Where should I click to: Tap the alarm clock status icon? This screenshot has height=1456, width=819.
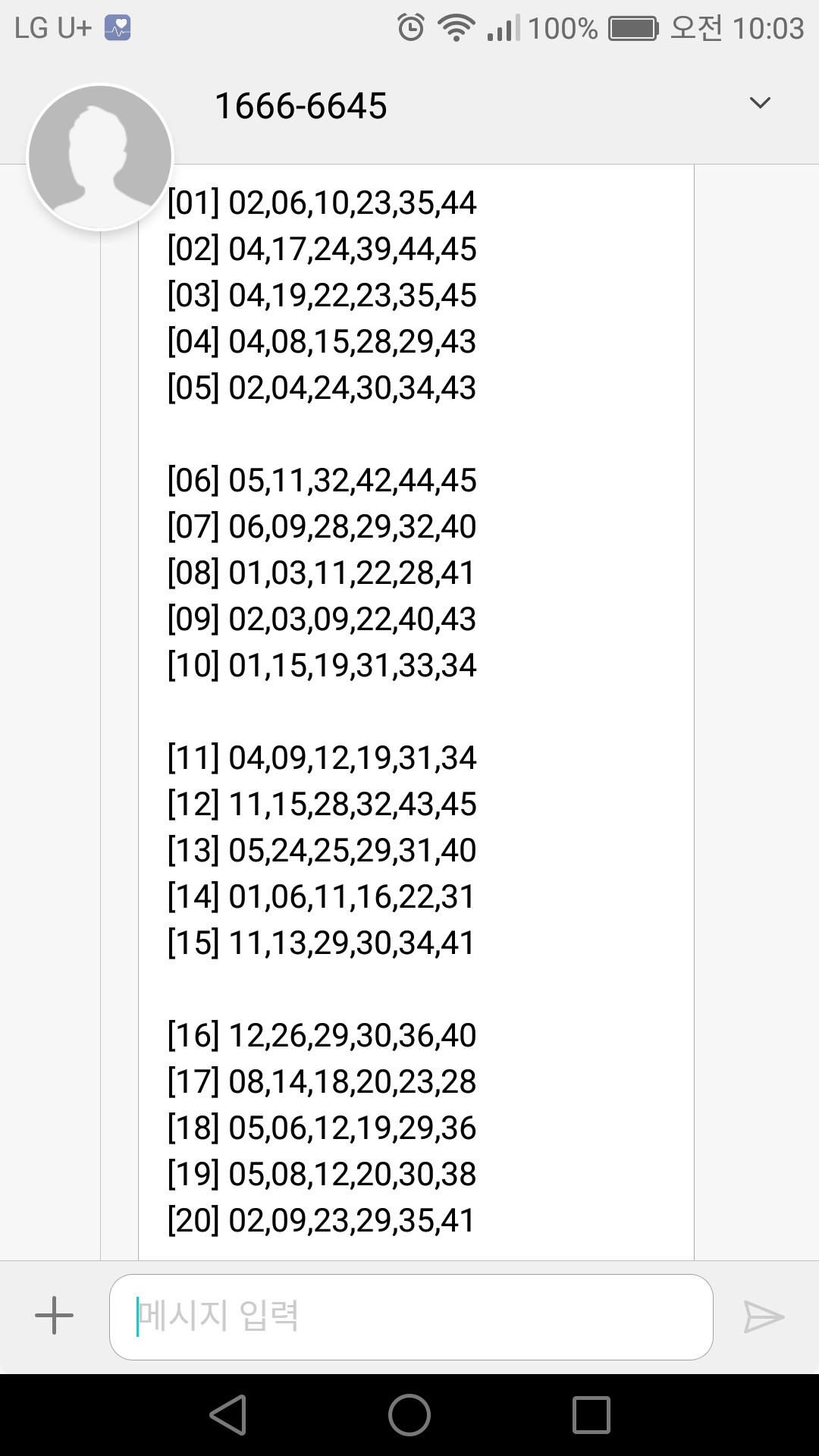pos(411,28)
